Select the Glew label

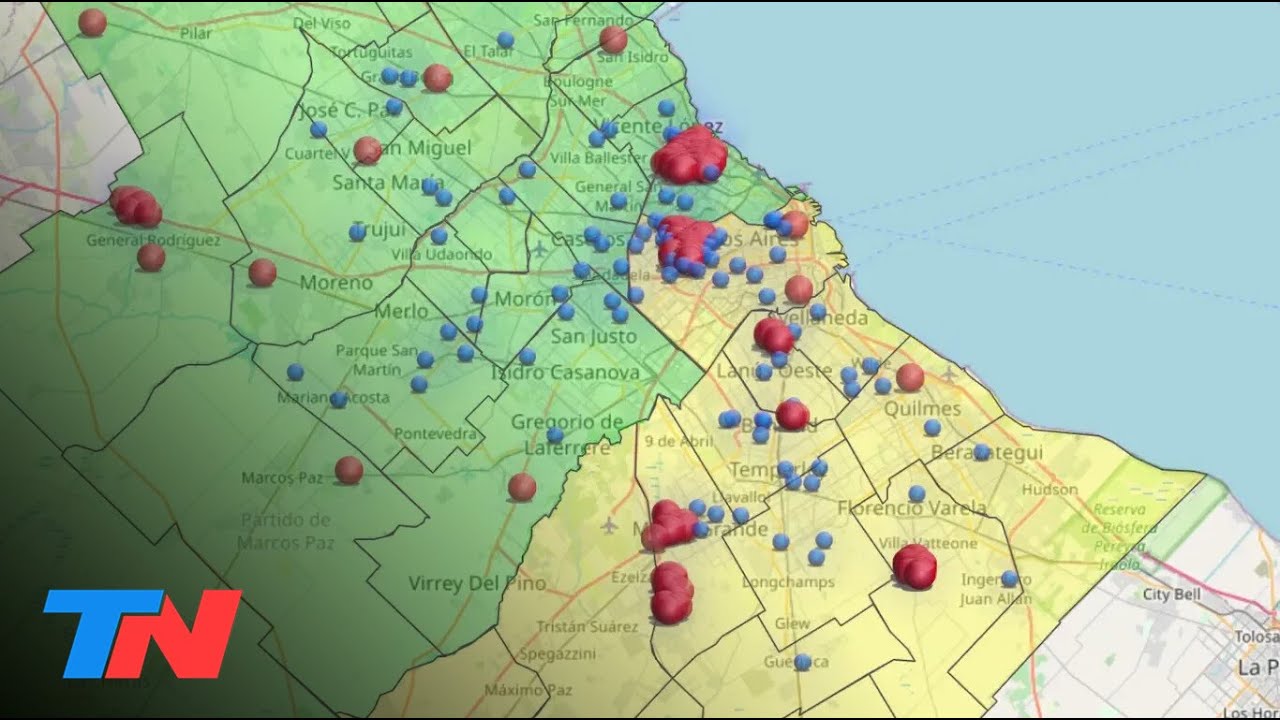point(793,623)
